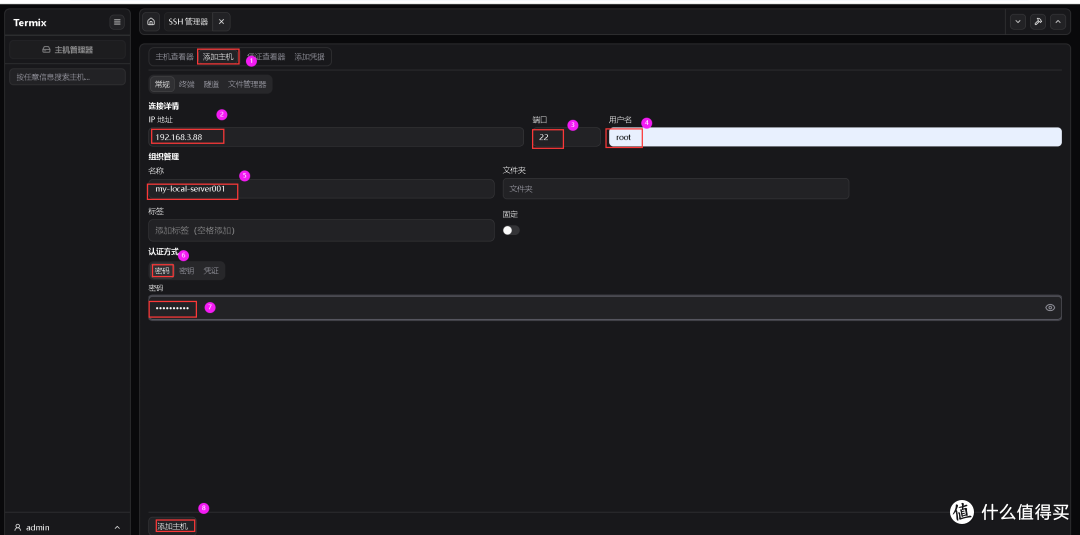
Task: Click the 组织管理 section heading
Action: pos(164,157)
